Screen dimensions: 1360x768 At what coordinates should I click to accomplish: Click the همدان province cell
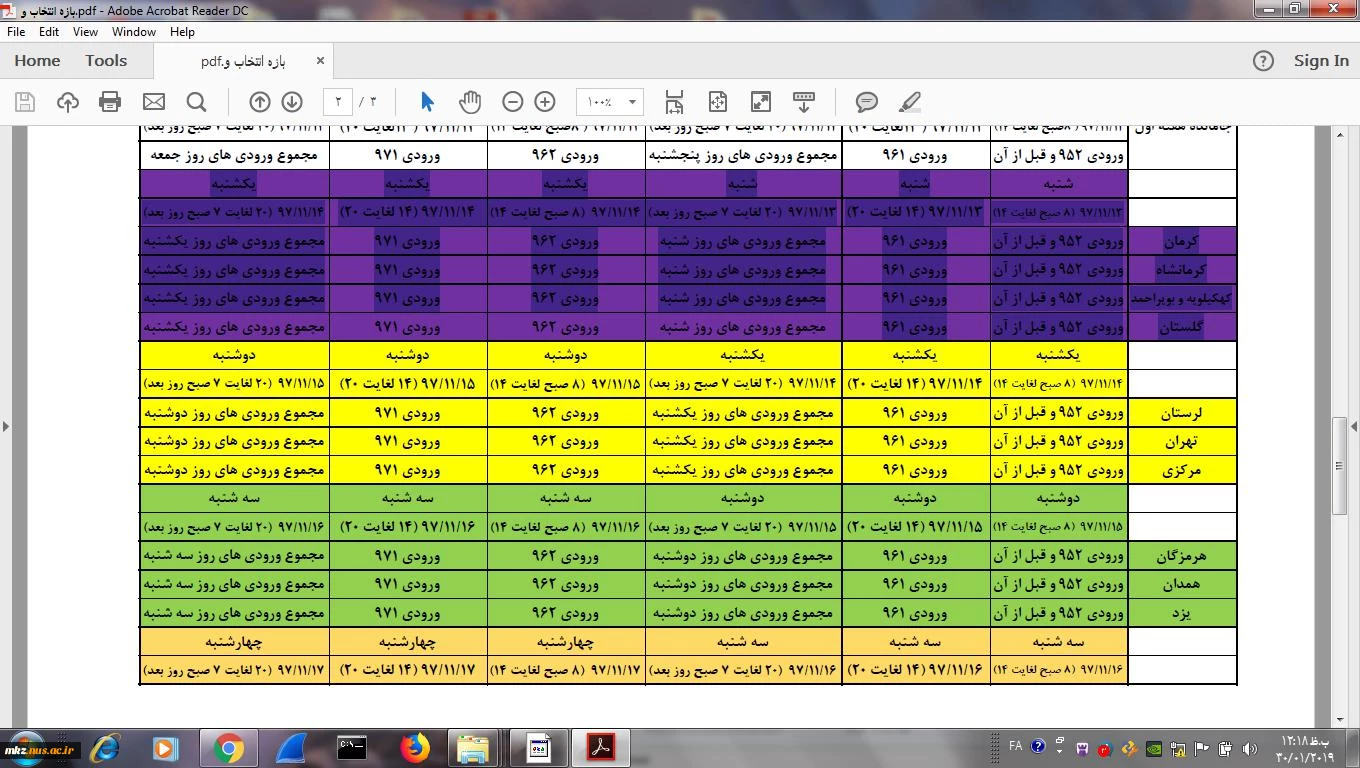point(1182,584)
